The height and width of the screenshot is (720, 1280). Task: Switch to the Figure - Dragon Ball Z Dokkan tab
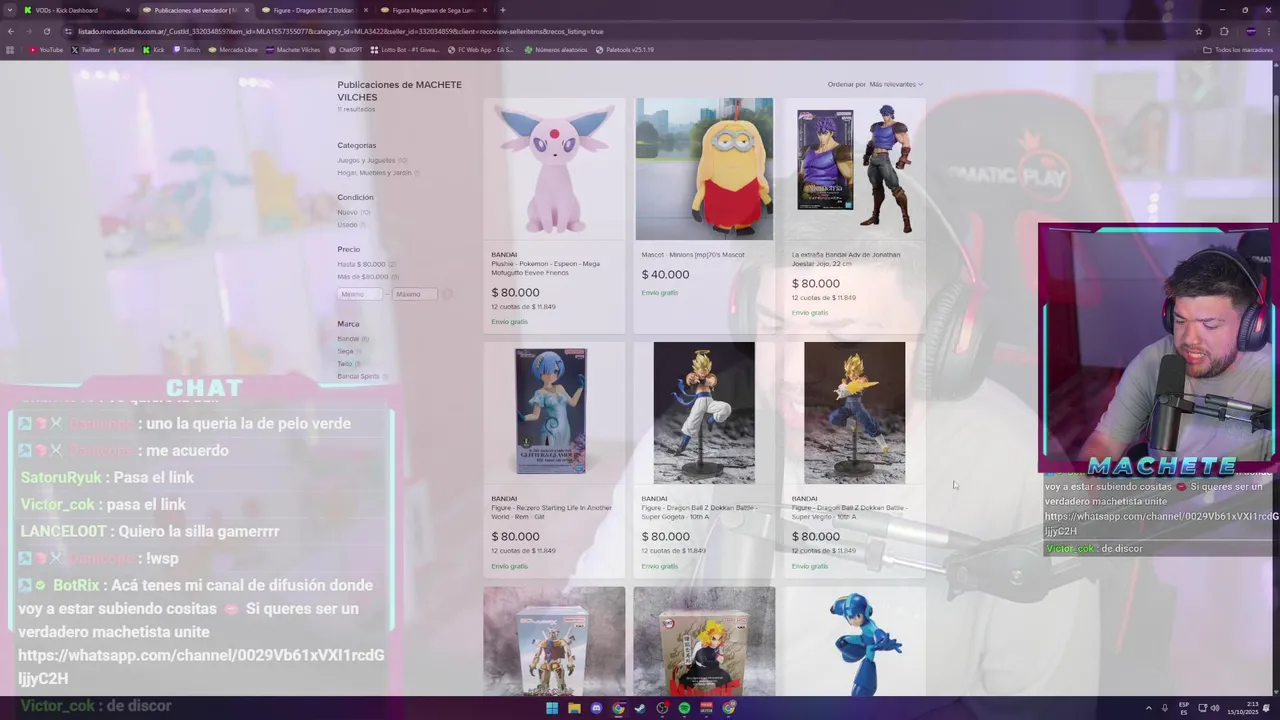[312, 10]
